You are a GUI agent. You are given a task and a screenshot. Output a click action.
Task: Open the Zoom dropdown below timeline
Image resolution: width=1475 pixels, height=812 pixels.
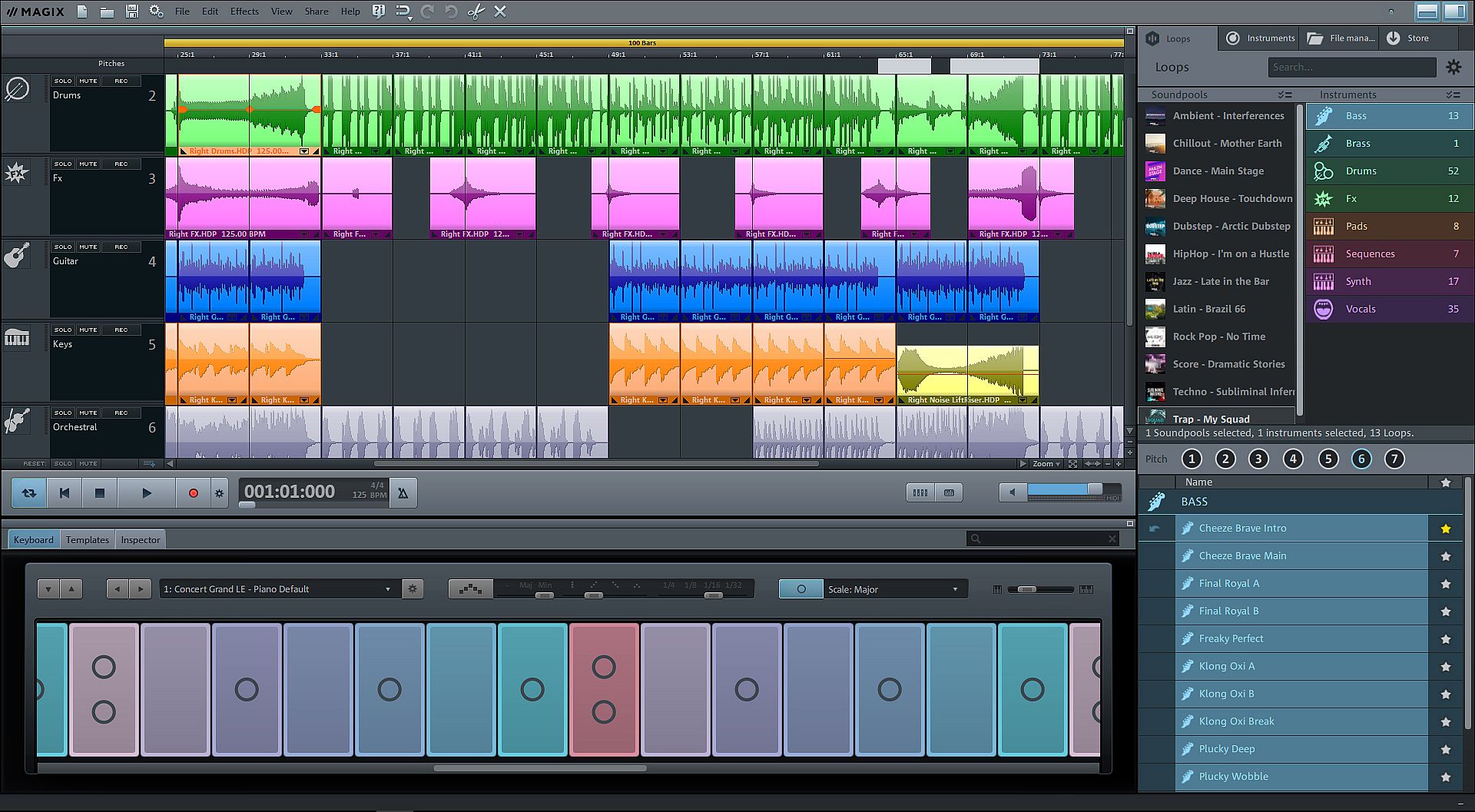point(1046,464)
